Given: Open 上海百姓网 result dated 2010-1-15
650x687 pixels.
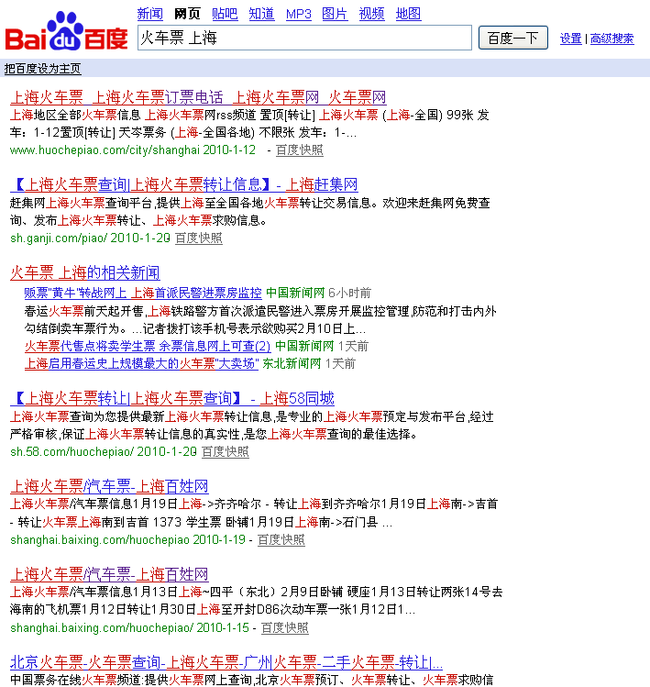Looking at the screenshot, I should 109,574.
